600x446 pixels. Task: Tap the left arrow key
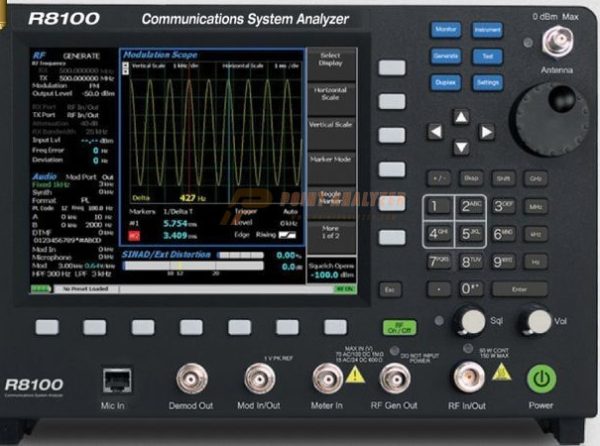pos(435,132)
